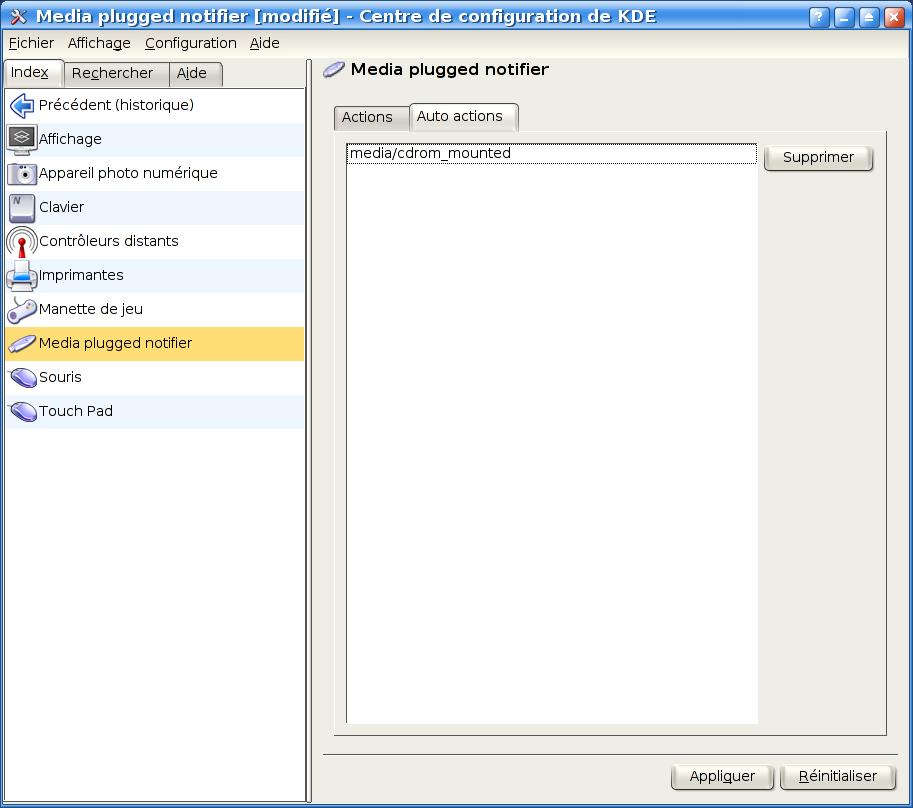
Task: Open the Manette de jeu label
Action: [x=91, y=309]
